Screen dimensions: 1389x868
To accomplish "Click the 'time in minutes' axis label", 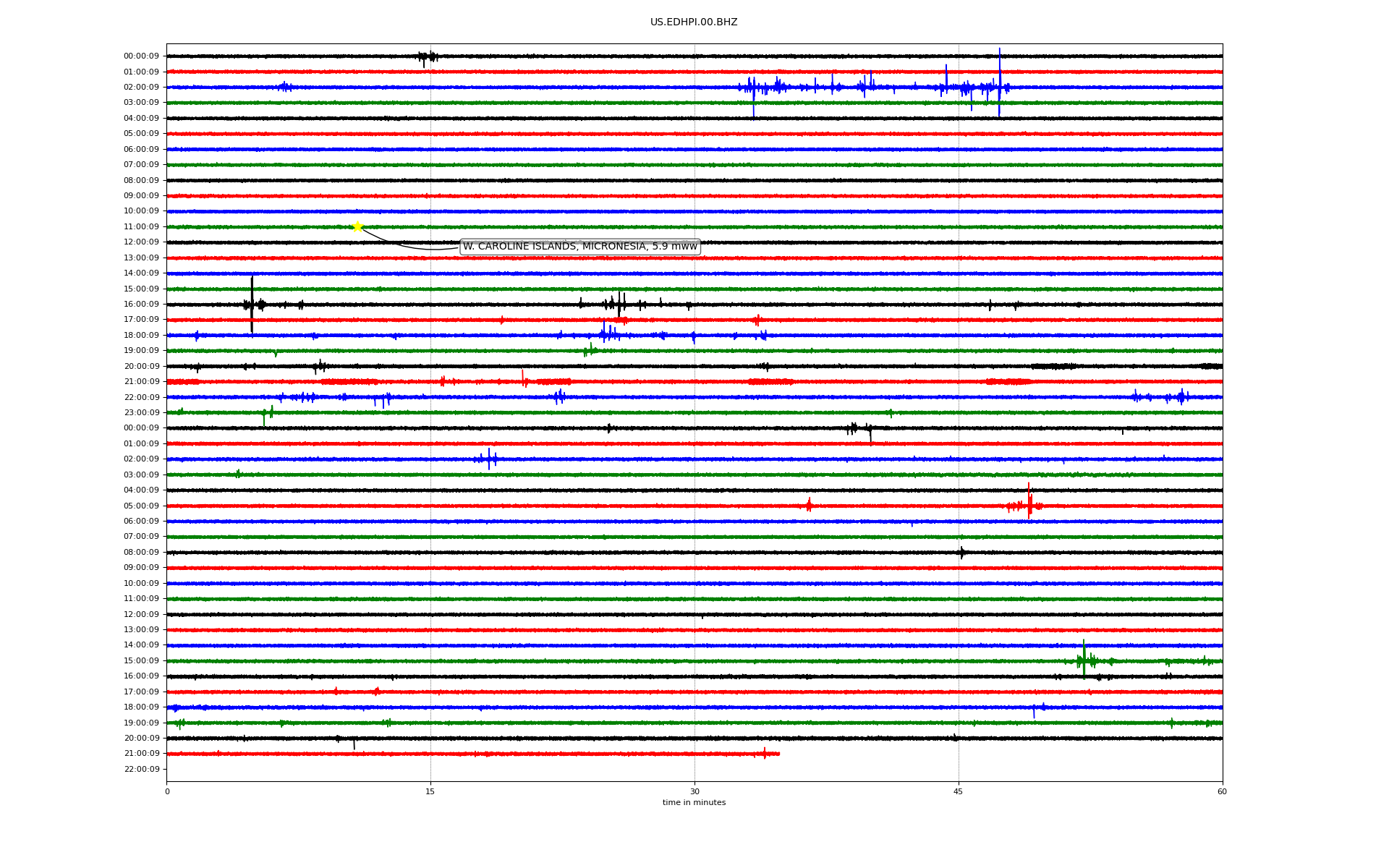I will click(693, 802).
